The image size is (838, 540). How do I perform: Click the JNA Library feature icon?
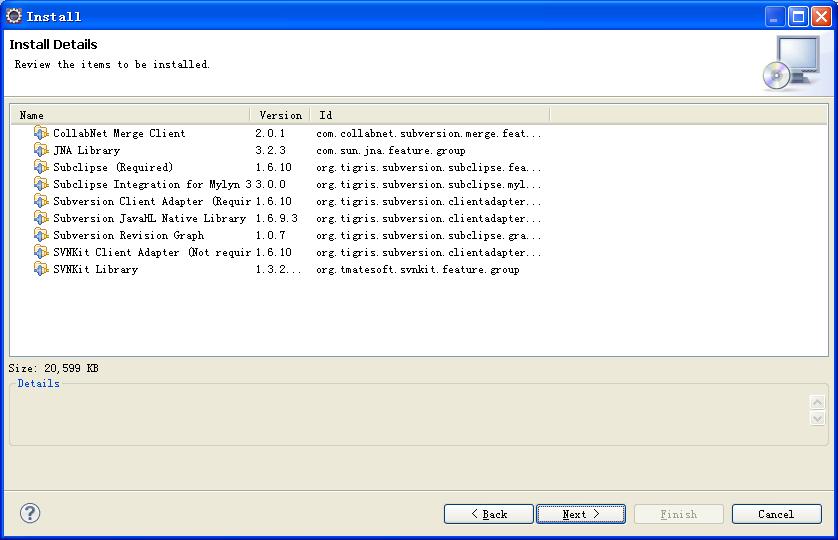point(41,150)
